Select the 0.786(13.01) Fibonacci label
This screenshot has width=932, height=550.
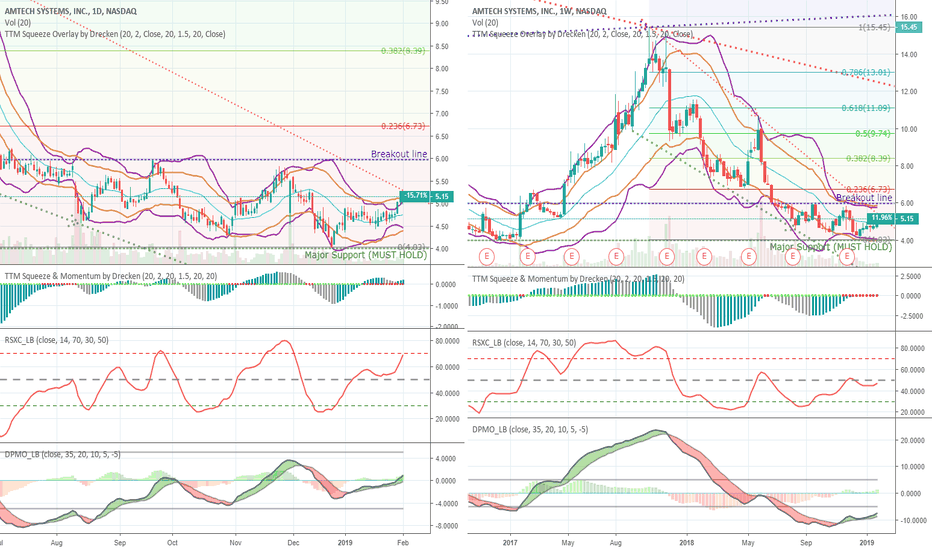[865, 73]
